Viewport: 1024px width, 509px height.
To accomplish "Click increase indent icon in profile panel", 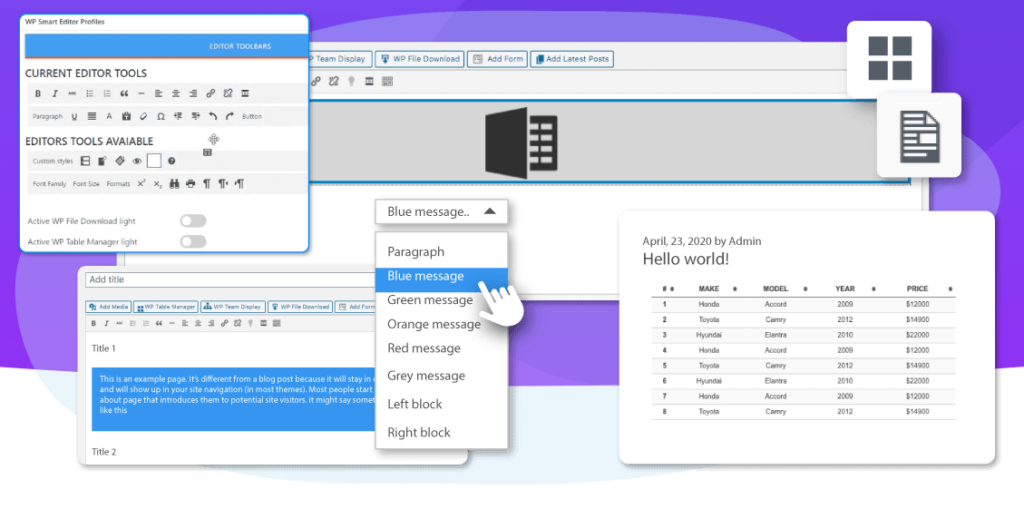I will [x=195, y=116].
